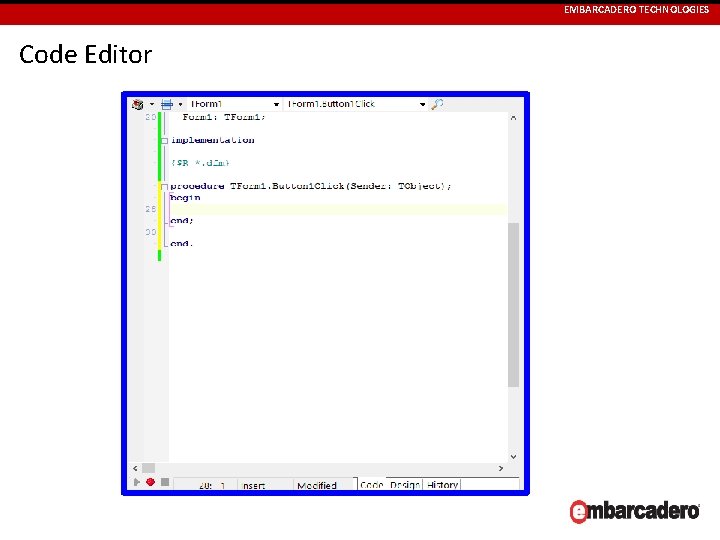Click the vertical scrollbar down arrow
The image size is (720, 540).
pos(513,456)
